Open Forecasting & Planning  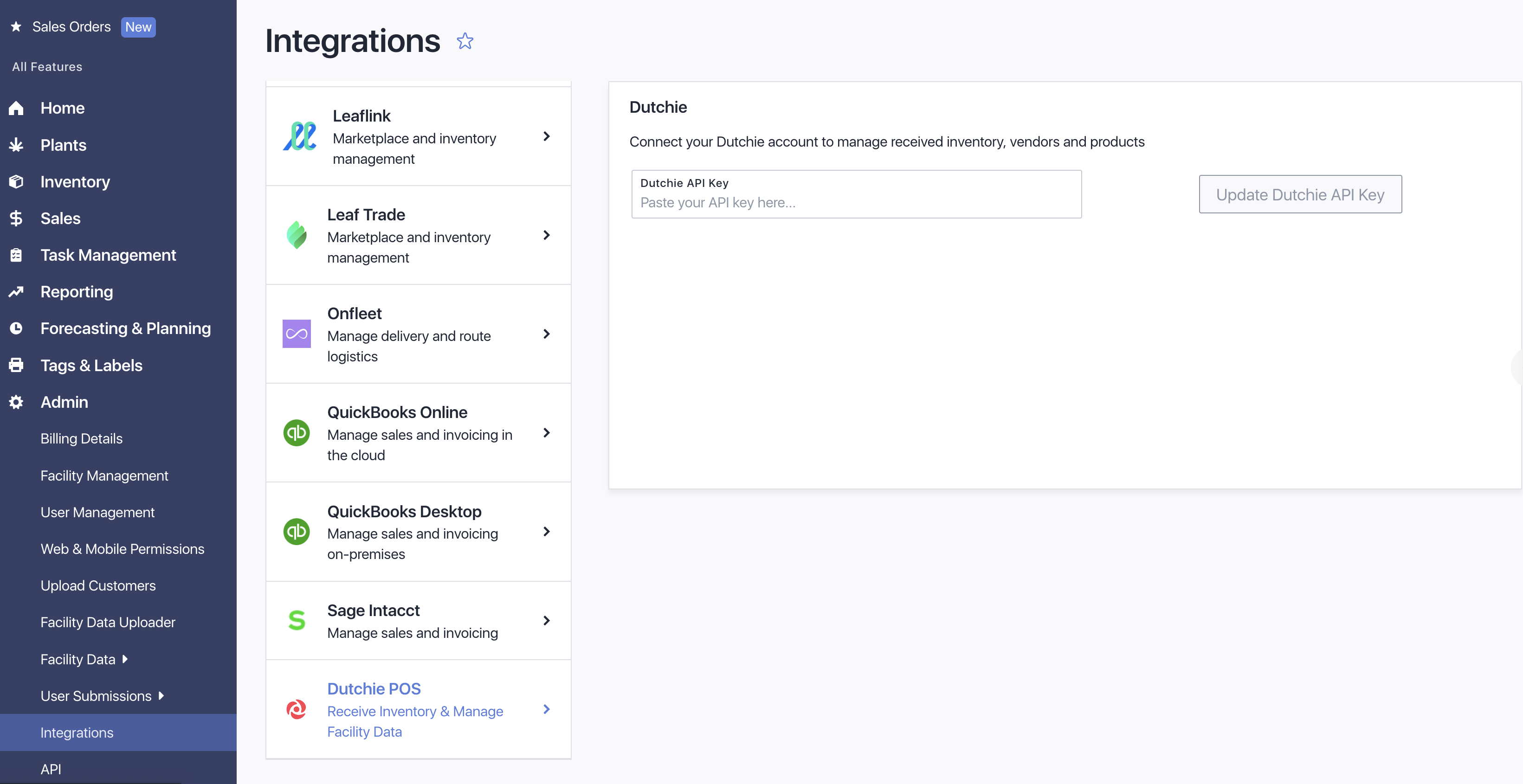[126, 328]
